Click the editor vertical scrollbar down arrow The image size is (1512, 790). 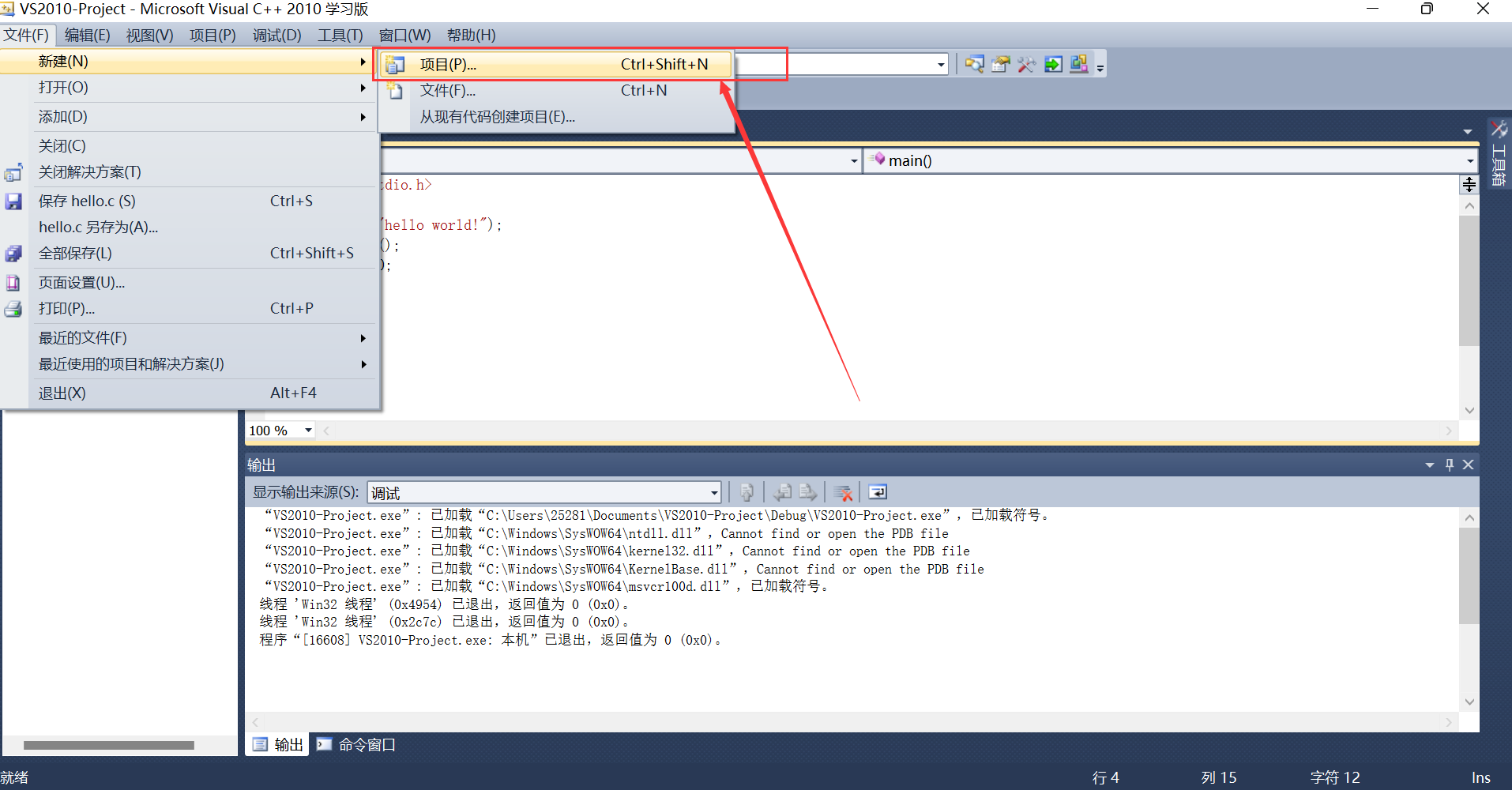[x=1469, y=411]
